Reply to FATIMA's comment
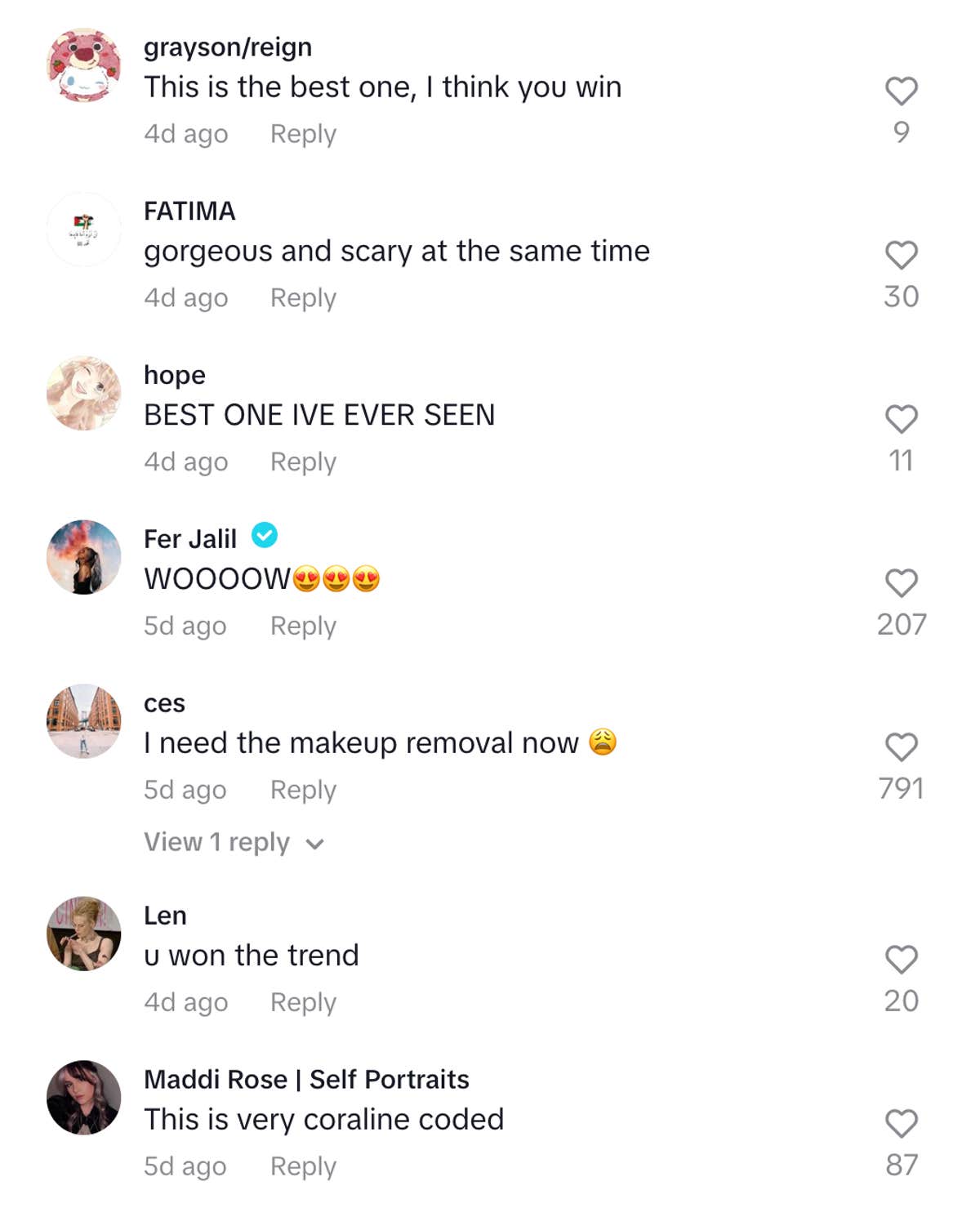The height and width of the screenshot is (1217, 980). click(303, 297)
